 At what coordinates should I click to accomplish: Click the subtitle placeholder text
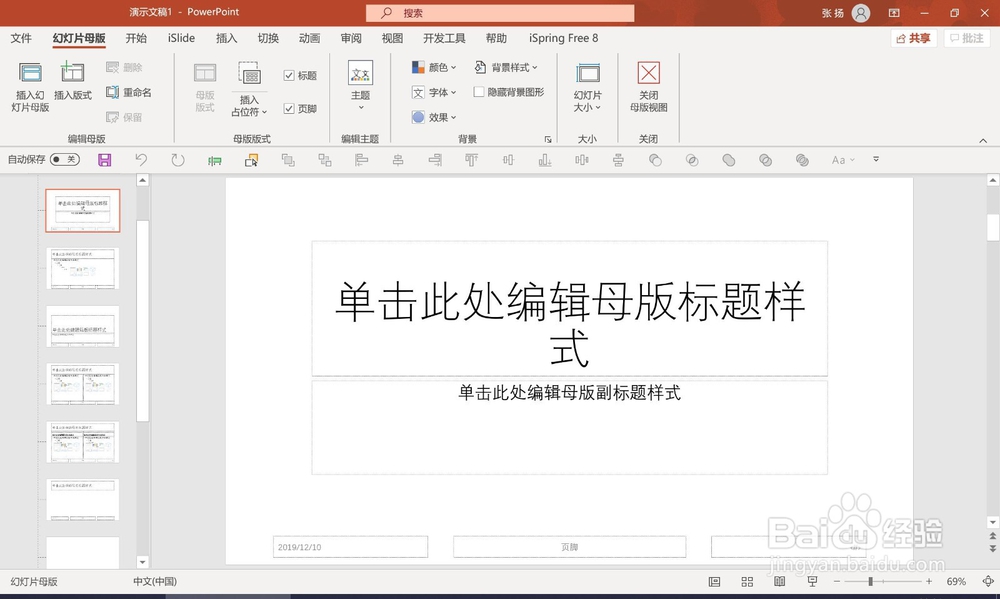tap(570, 392)
